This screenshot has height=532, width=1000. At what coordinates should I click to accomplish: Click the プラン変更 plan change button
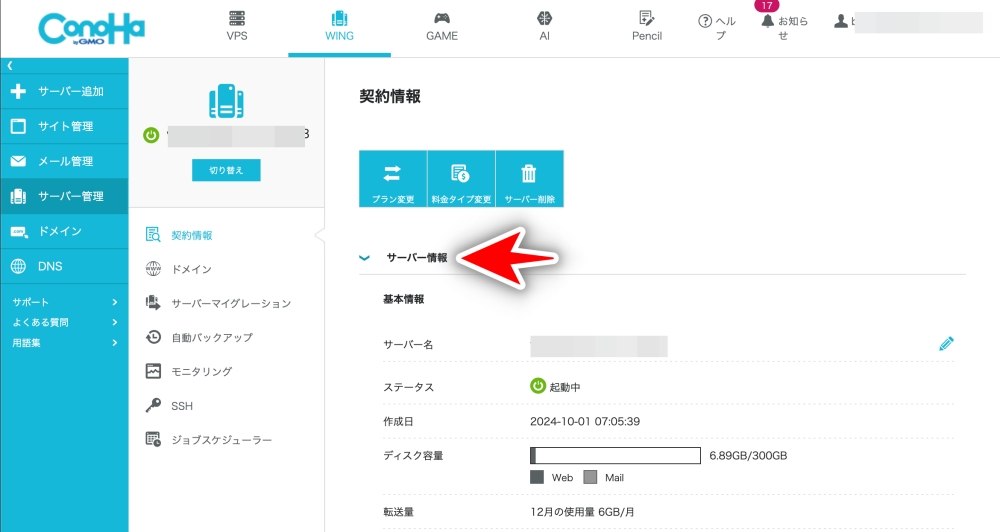coord(393,179)
